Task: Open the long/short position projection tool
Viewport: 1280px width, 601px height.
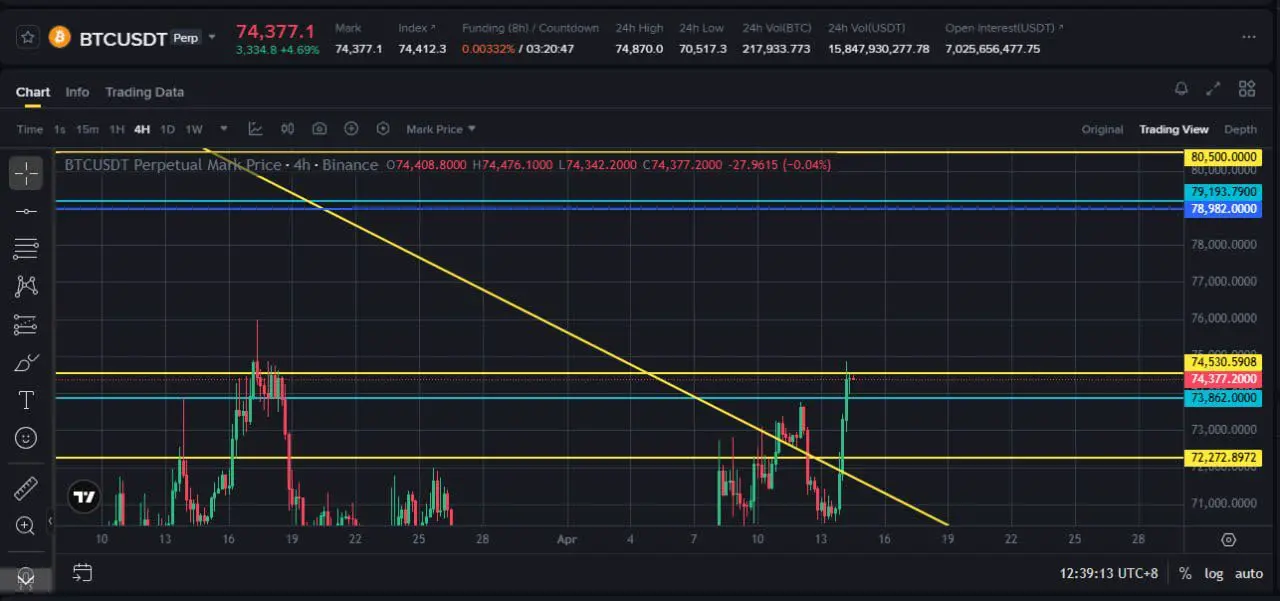Action: click(26, 324)
